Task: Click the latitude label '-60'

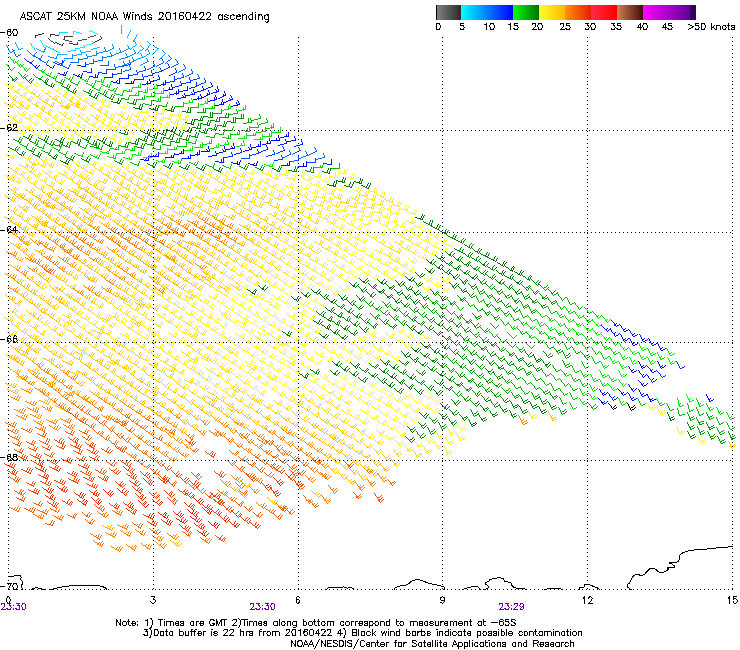Action: coord(9,33)
